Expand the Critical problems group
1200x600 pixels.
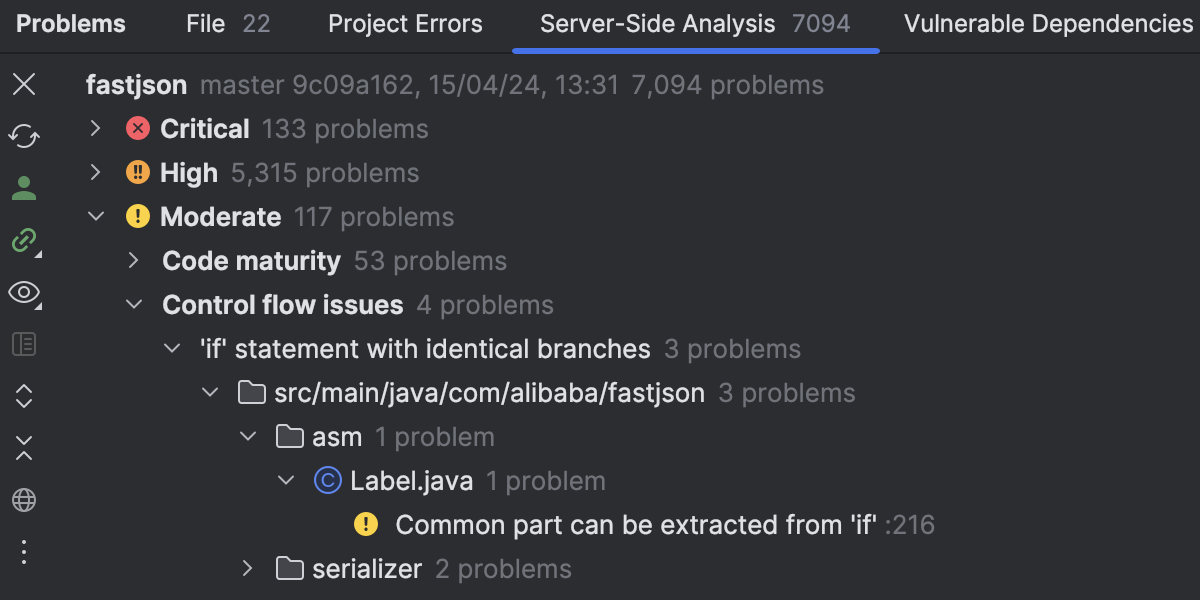coord(95,129)
